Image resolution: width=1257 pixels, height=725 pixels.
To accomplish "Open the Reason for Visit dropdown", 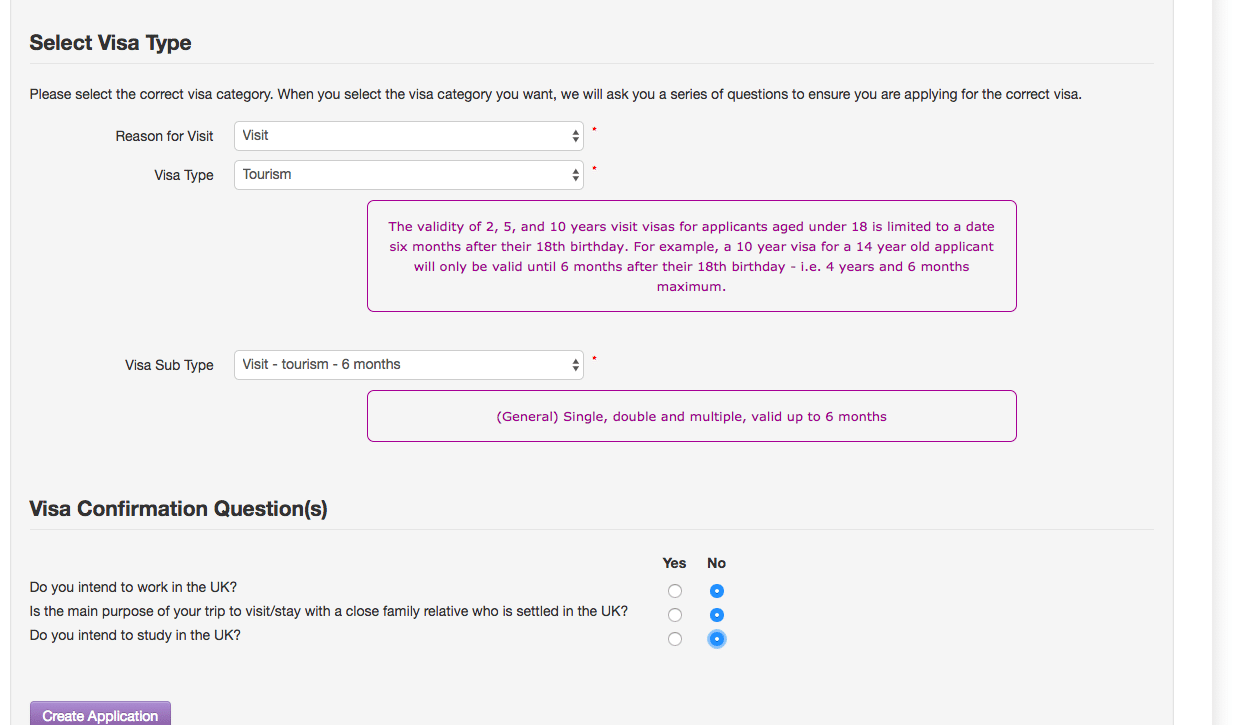I will click(408, 136).
